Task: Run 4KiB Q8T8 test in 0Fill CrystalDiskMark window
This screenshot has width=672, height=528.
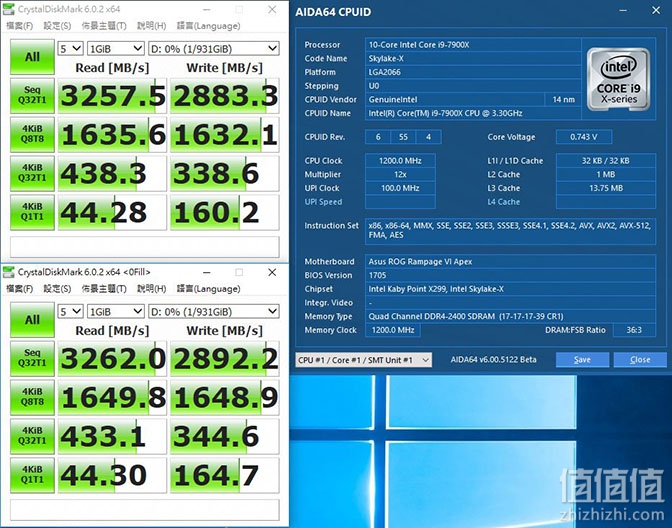Action: pyautogui.click(x=32, y=397)
